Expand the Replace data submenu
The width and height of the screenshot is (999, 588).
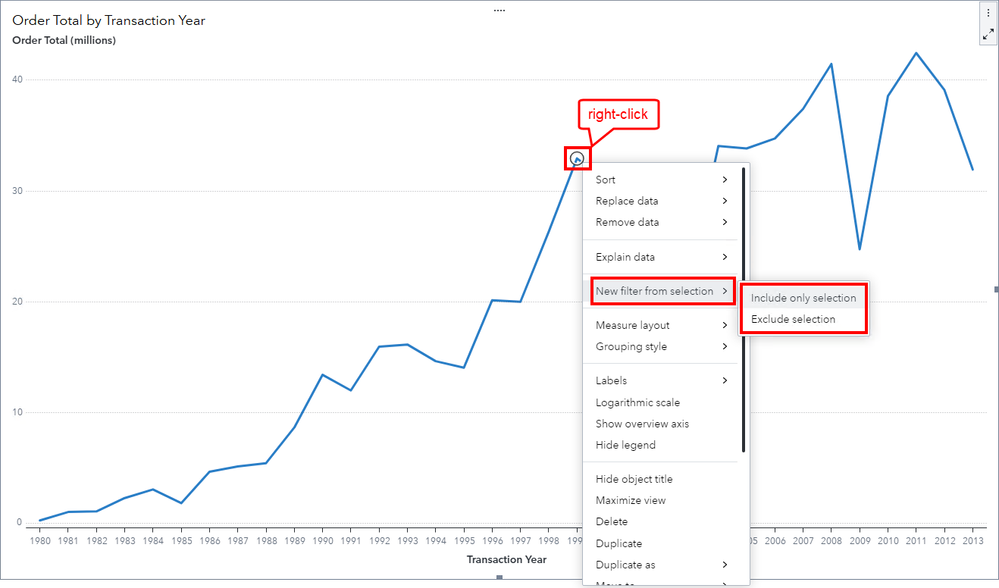pyautogui.click(x=661, y=201)
